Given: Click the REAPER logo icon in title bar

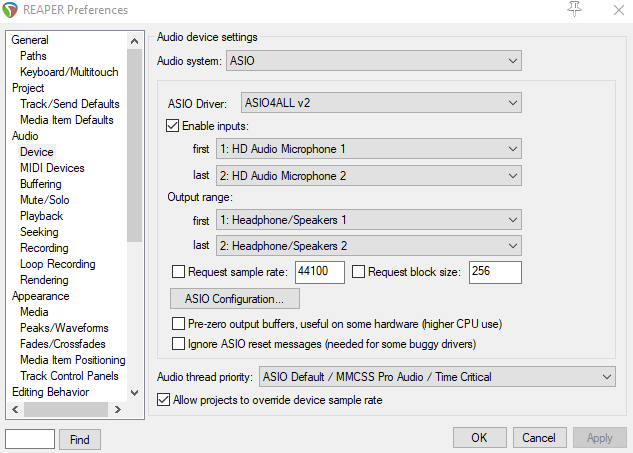Looking at the screenshot, I should 10,10.
